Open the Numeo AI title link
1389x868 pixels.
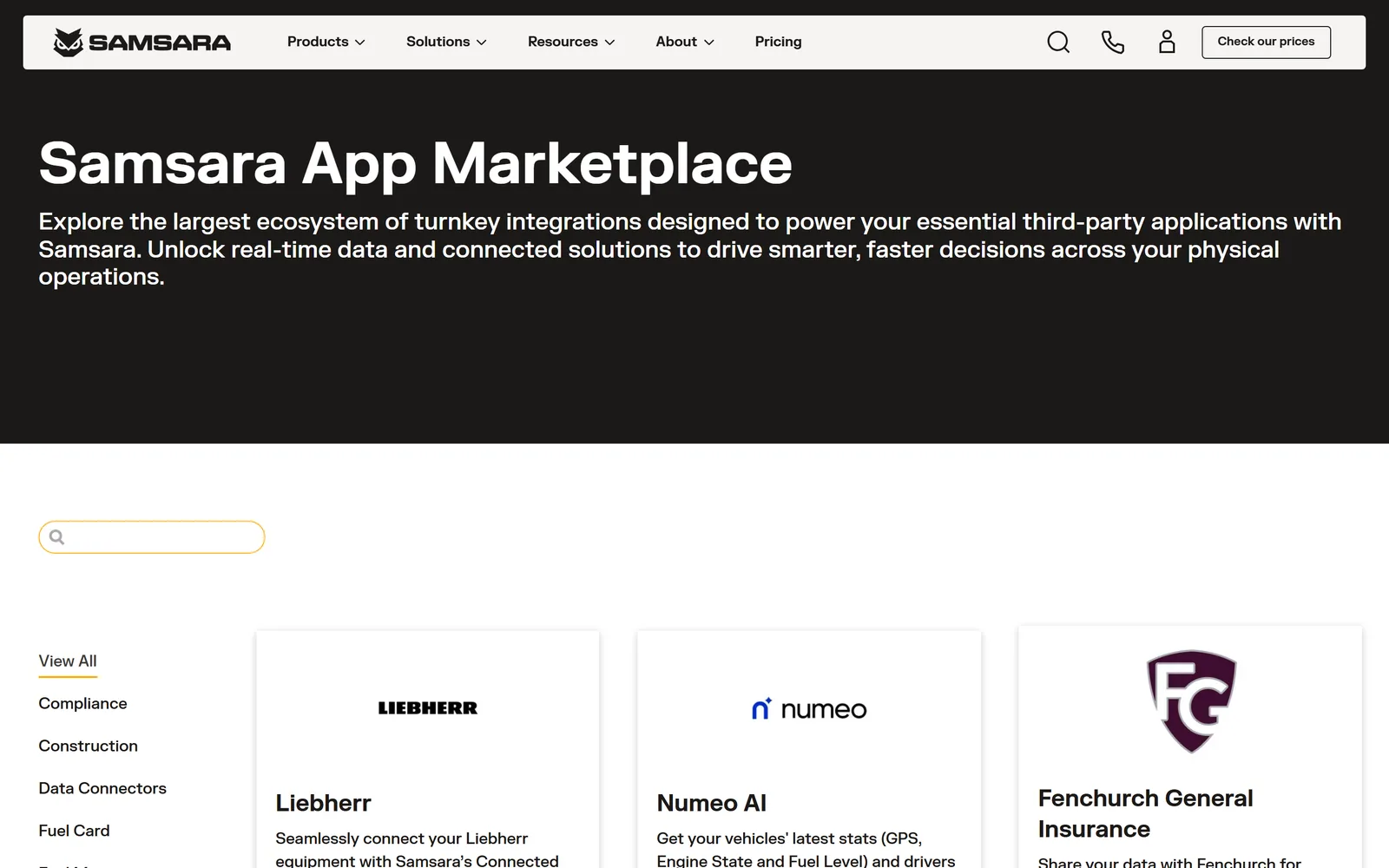coord(711,803)
